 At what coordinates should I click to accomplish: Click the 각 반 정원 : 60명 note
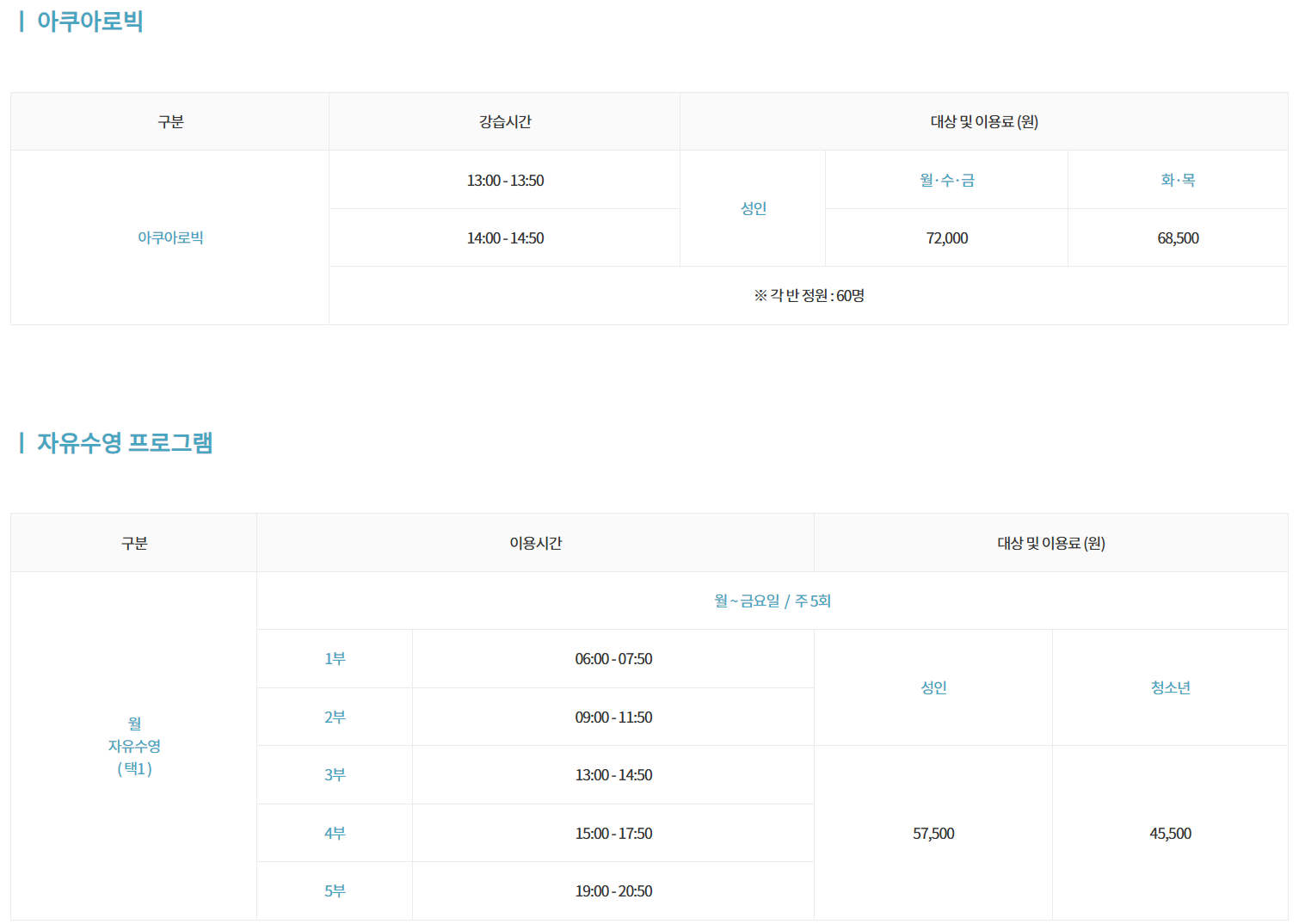809,296
